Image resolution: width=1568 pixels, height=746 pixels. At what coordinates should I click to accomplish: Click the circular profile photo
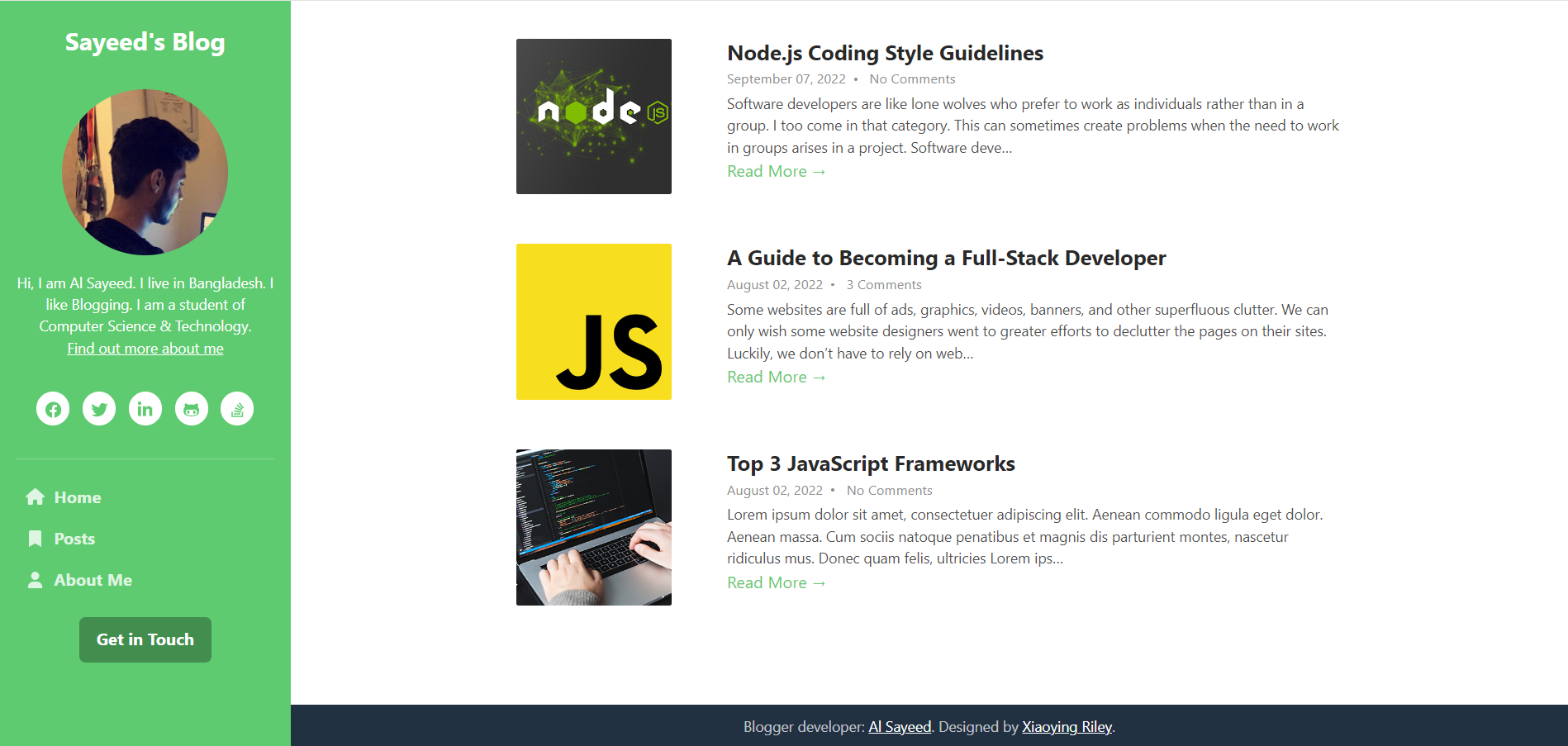click(145, 172)
